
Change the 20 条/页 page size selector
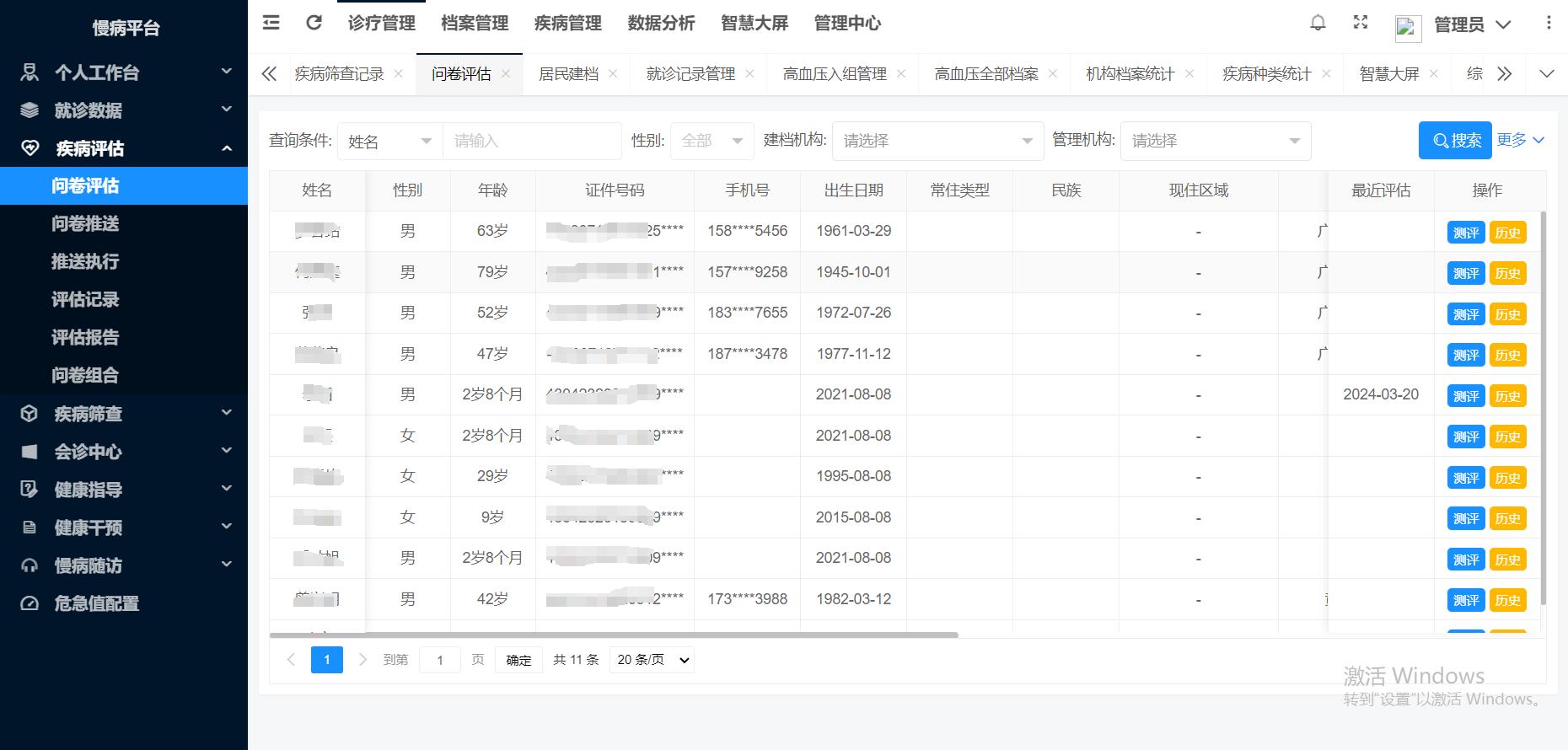click(x=652, y=660)
